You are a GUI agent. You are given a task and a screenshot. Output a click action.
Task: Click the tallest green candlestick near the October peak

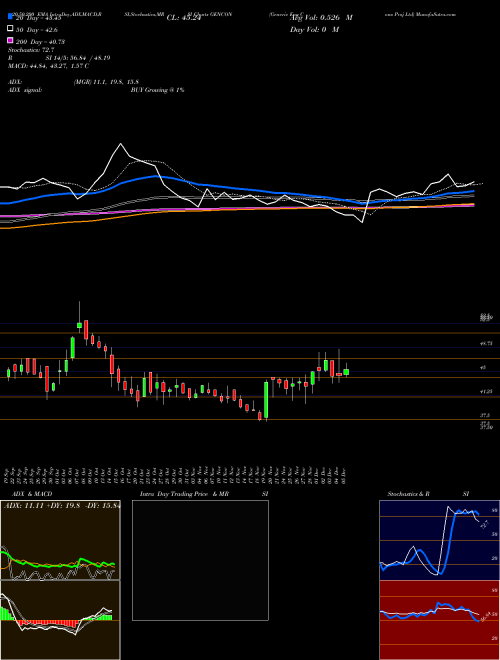pyautogui.click(x=72, y=348)
